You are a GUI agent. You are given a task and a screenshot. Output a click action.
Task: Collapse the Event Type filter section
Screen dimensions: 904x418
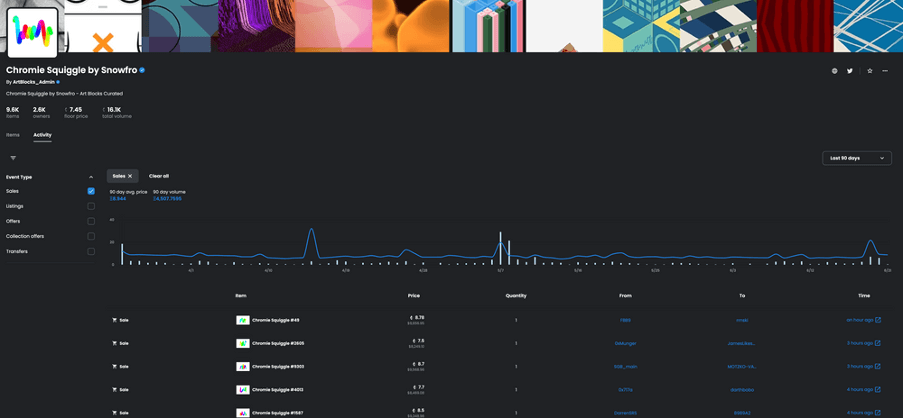(91, 178)
